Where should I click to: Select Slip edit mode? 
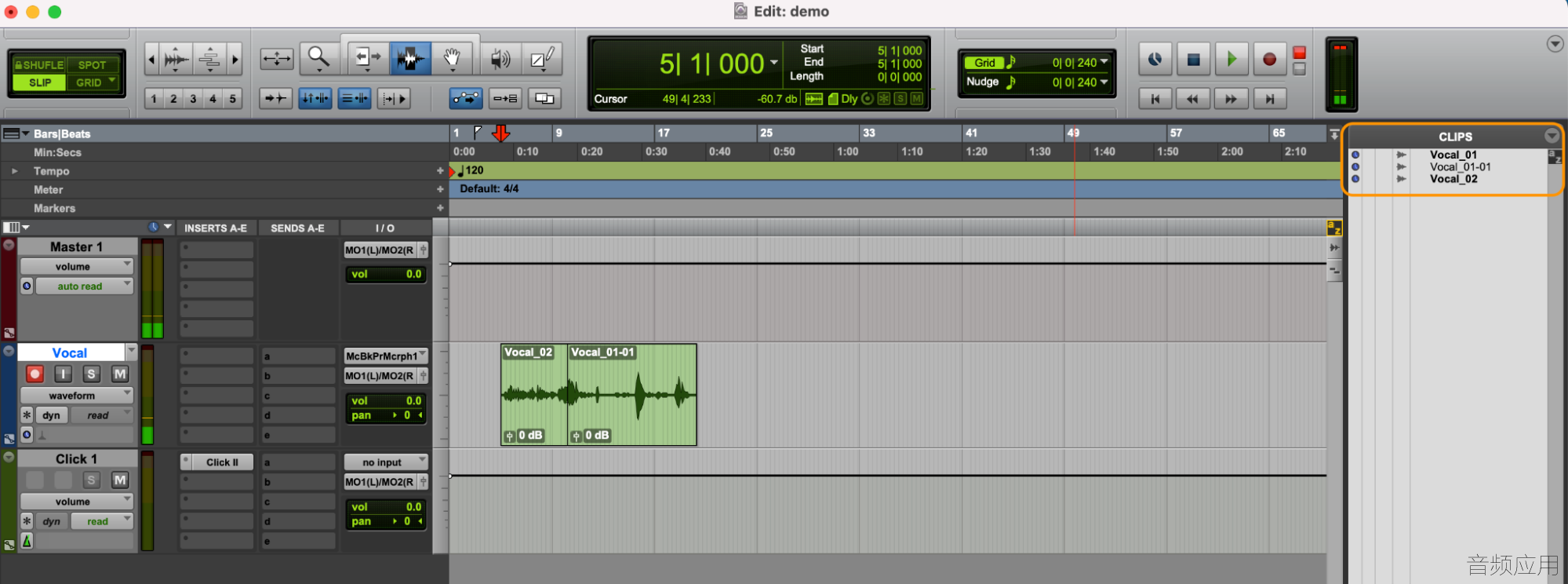[x=39, y=82]
